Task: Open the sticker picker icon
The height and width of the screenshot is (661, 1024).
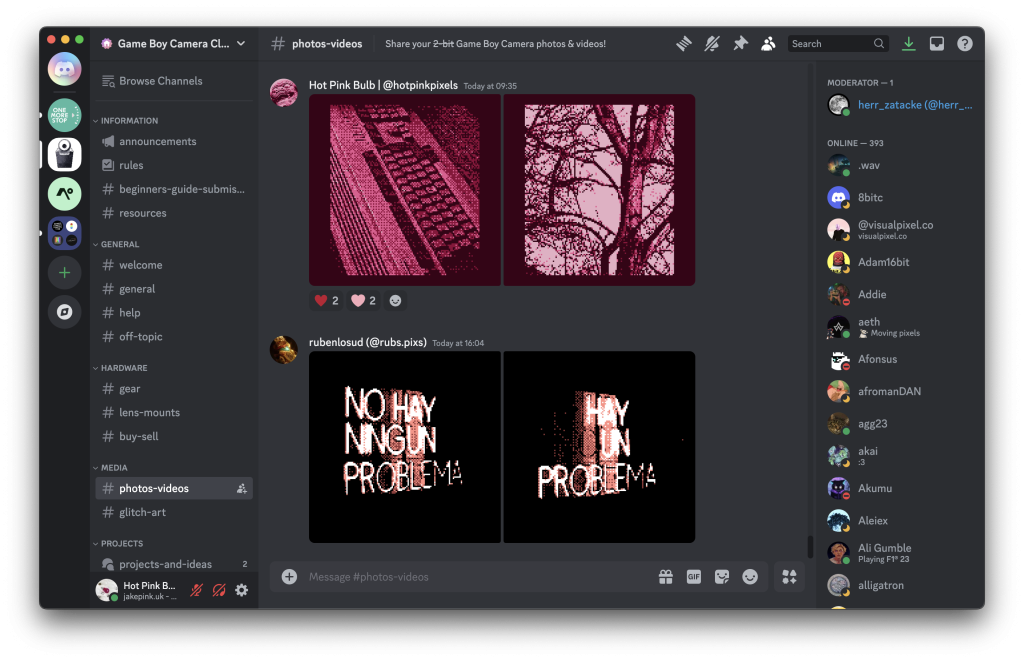Action: coord(721,577)
